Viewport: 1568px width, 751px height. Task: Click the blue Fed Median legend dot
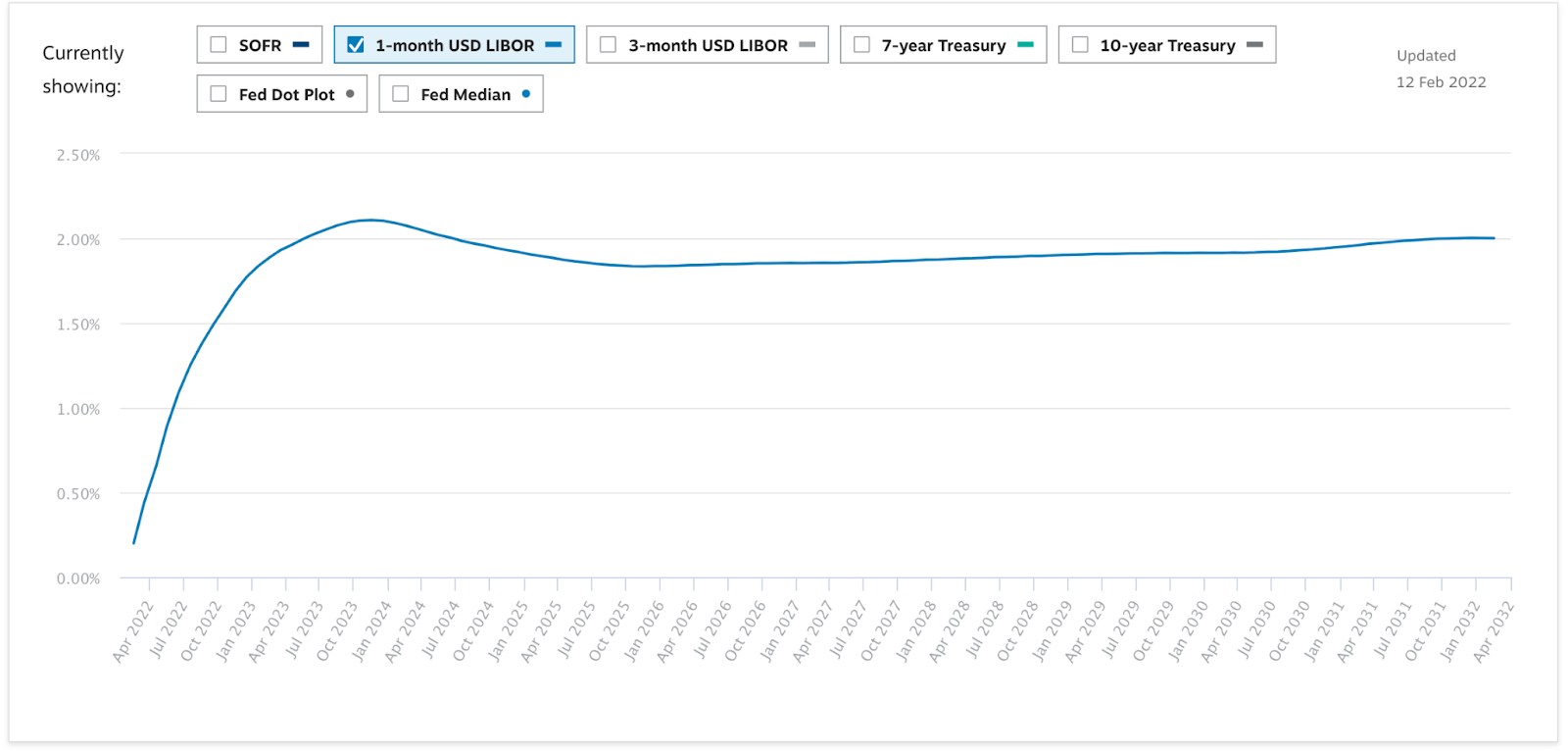click(526, 94)
